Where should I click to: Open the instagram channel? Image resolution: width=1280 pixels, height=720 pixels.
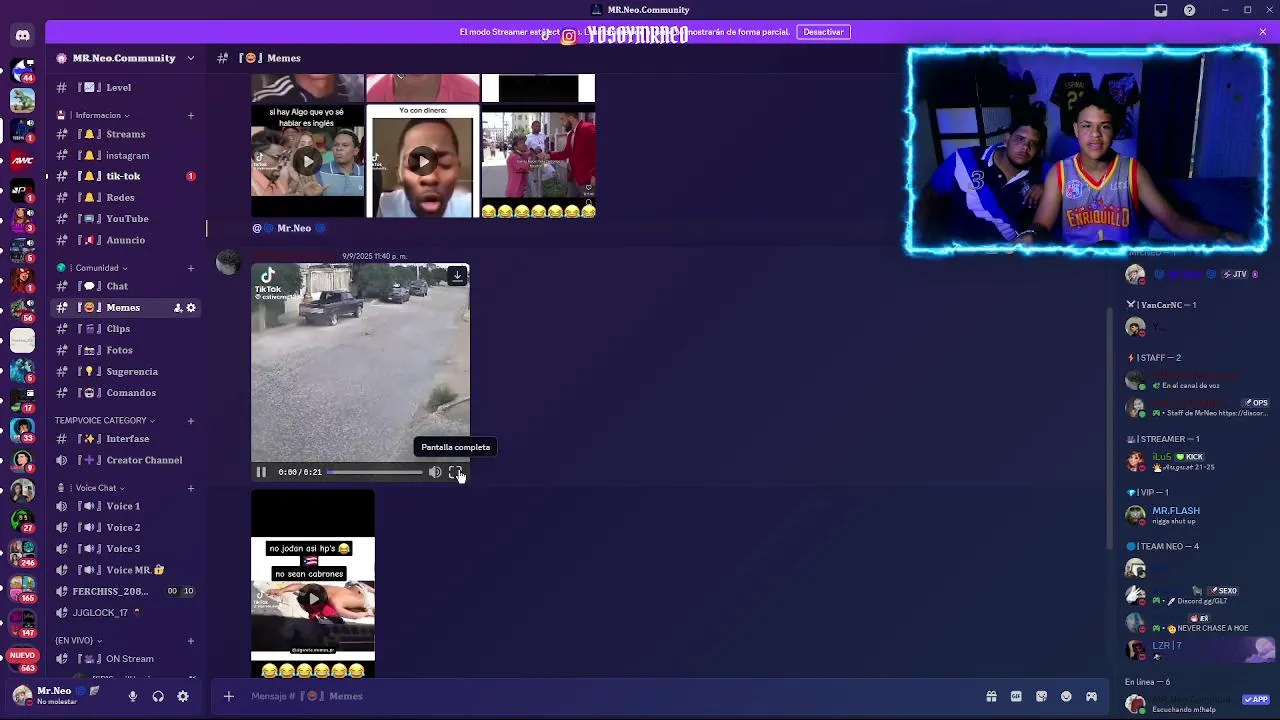point(126,155)
